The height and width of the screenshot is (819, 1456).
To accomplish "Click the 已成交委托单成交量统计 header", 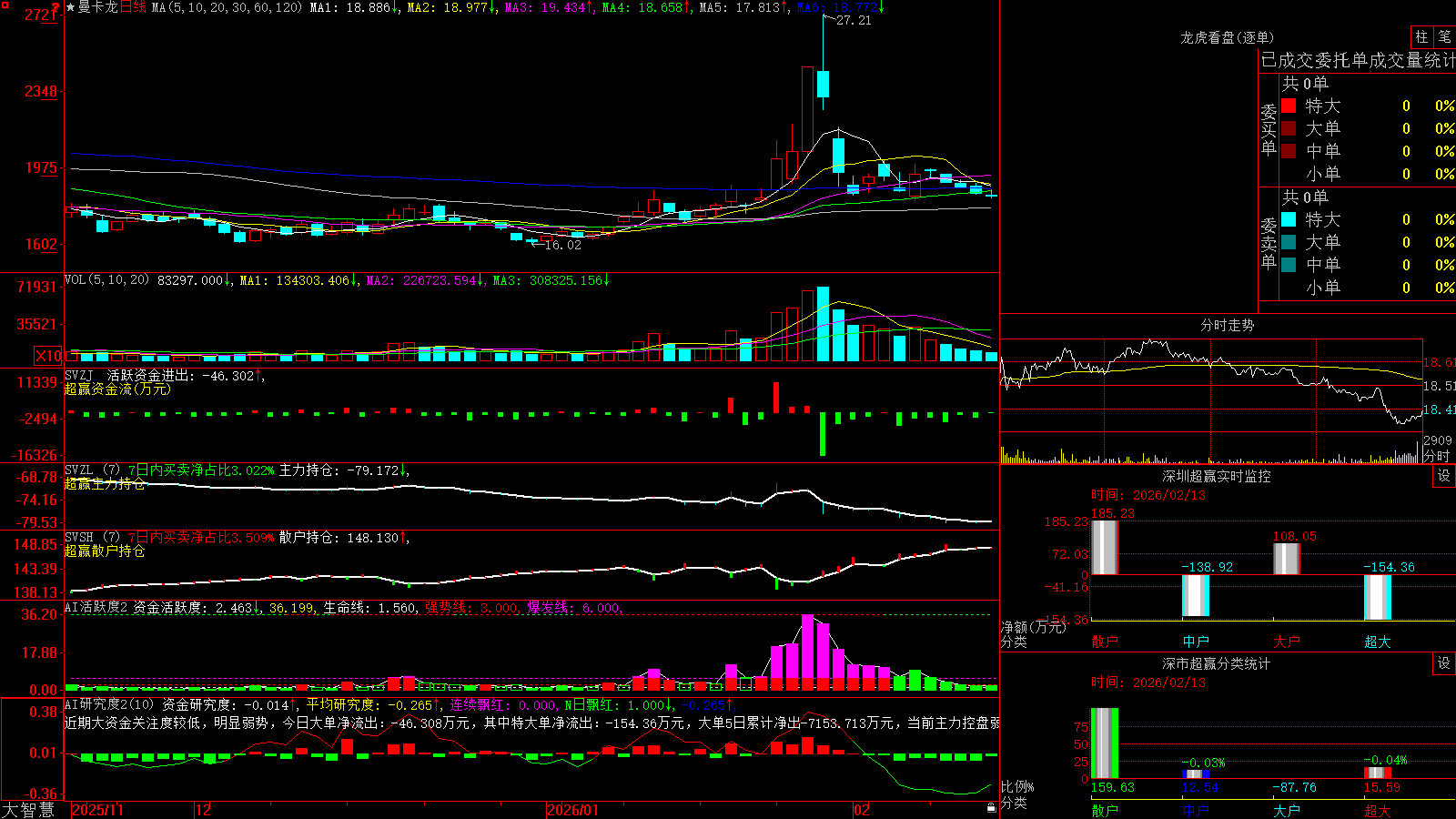I will pos(1358,60).
